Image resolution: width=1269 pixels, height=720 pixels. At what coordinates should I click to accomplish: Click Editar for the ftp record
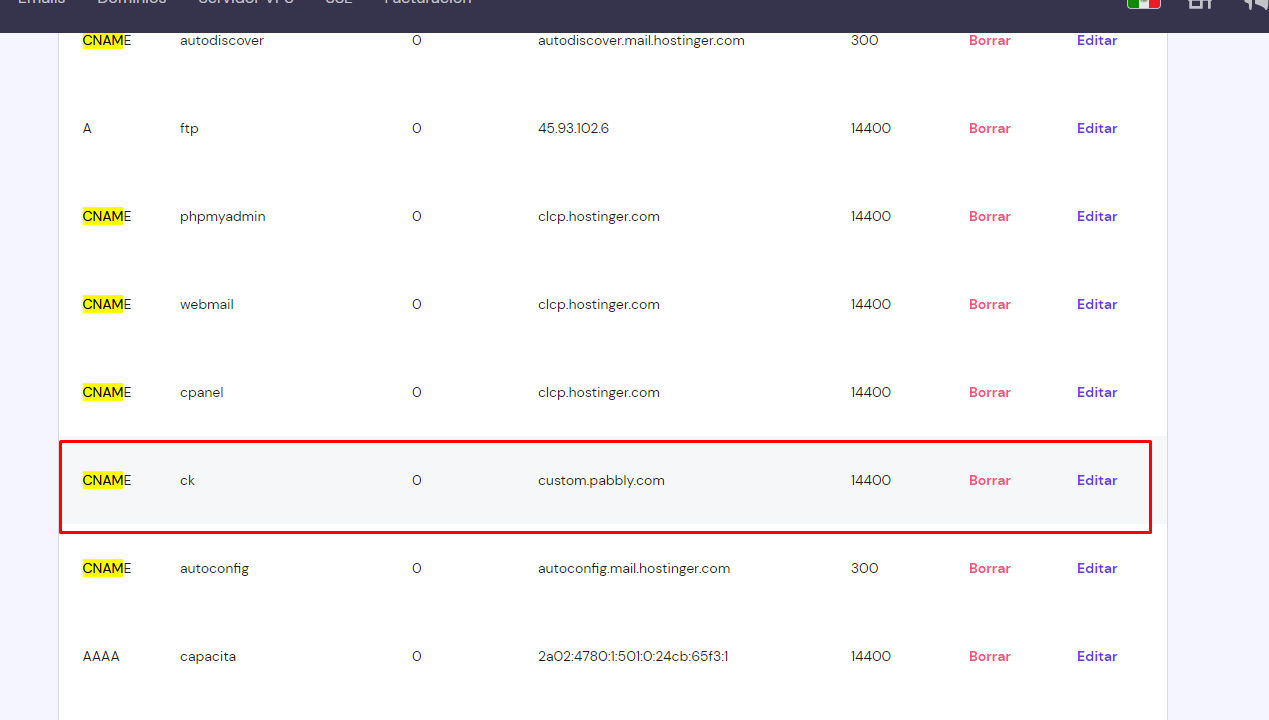1097,129
